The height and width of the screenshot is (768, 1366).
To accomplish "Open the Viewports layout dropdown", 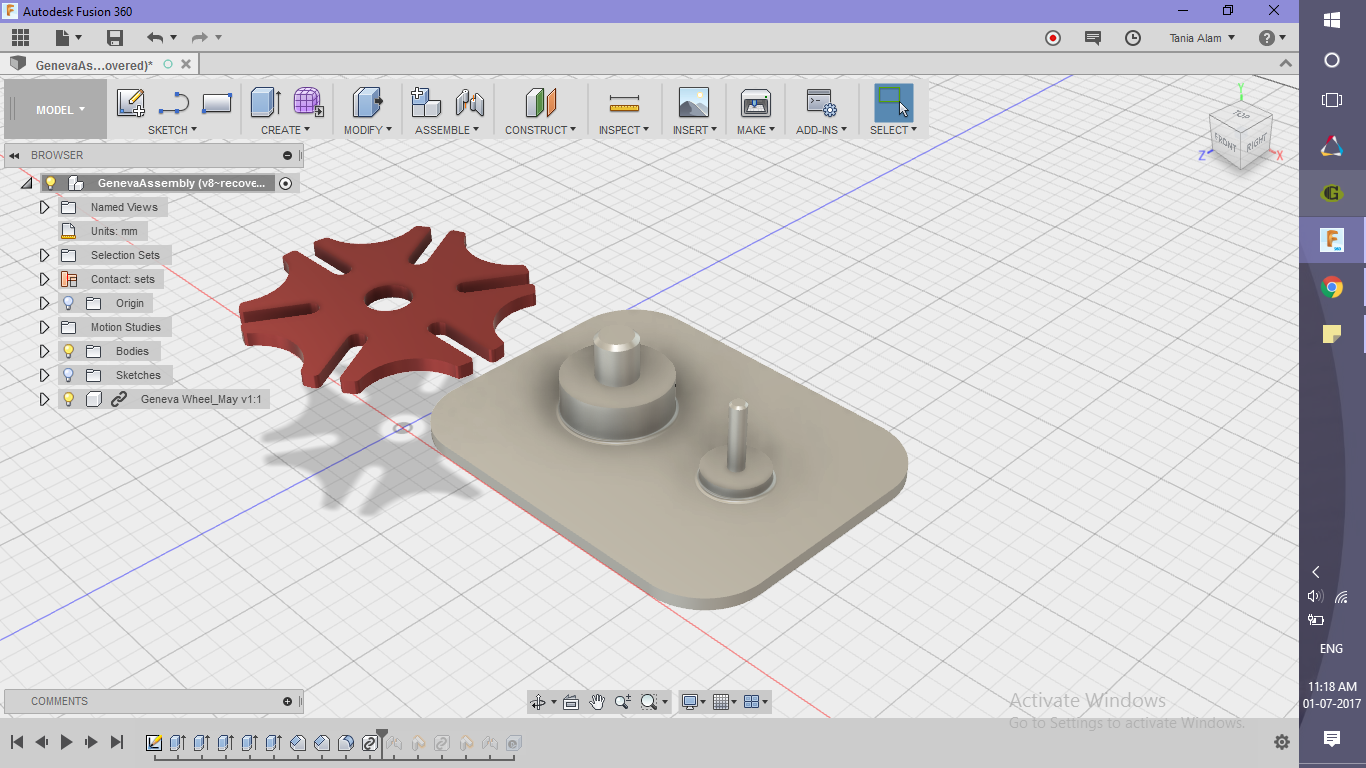I will point(757,702).
